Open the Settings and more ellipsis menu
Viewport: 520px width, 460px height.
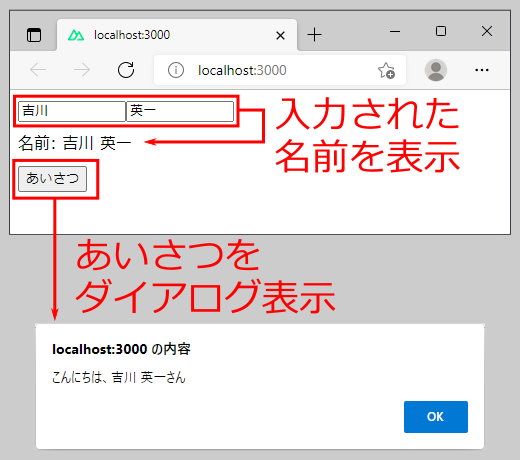coord(482,70)
